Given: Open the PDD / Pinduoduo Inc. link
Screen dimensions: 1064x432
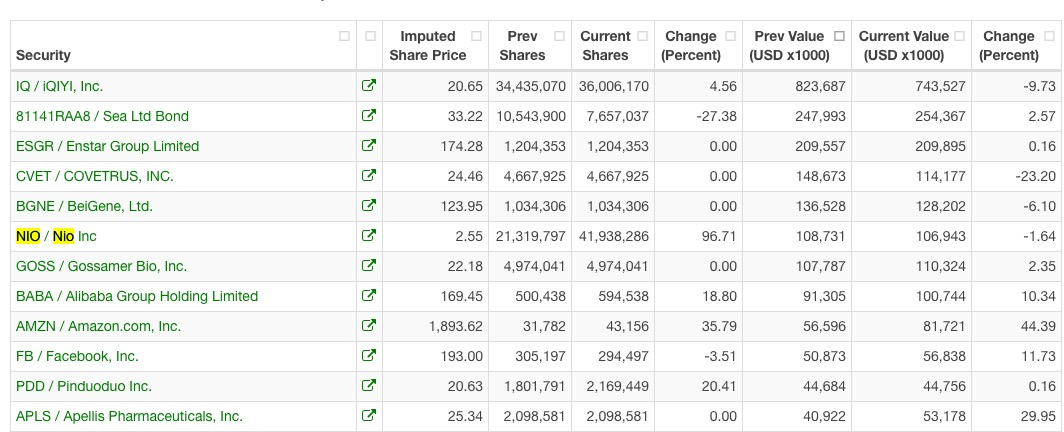Looking at the screenshot, I should point(84,387).
